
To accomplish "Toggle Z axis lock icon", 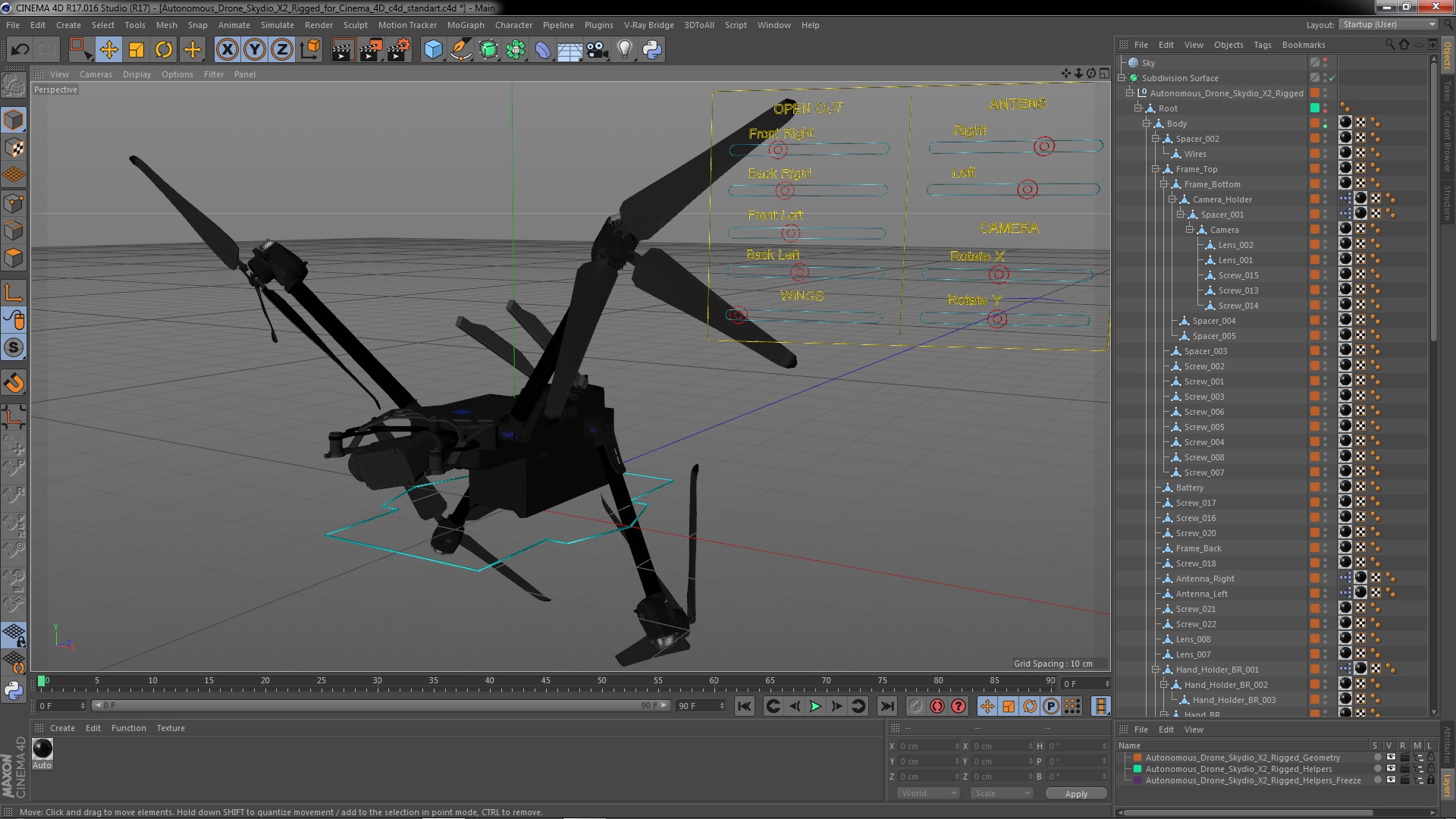I will (x=282, y=50).
